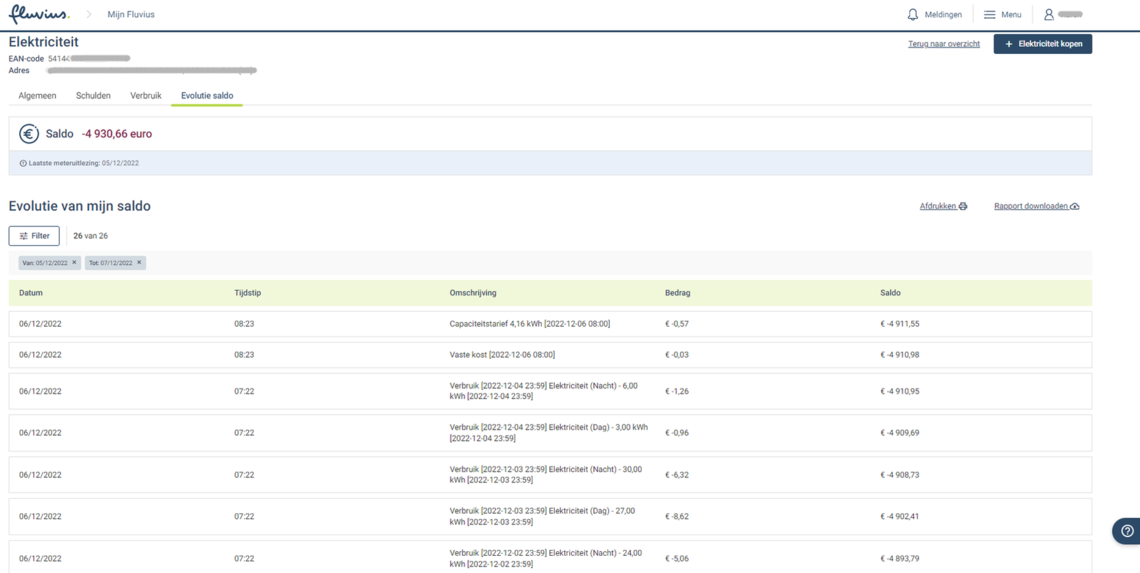Image resolution: width=1140 pixels, height=573 pixels.
Task: Select the Capaciteitstarief 4,16 kWh row description
Action: click(530, 324)
